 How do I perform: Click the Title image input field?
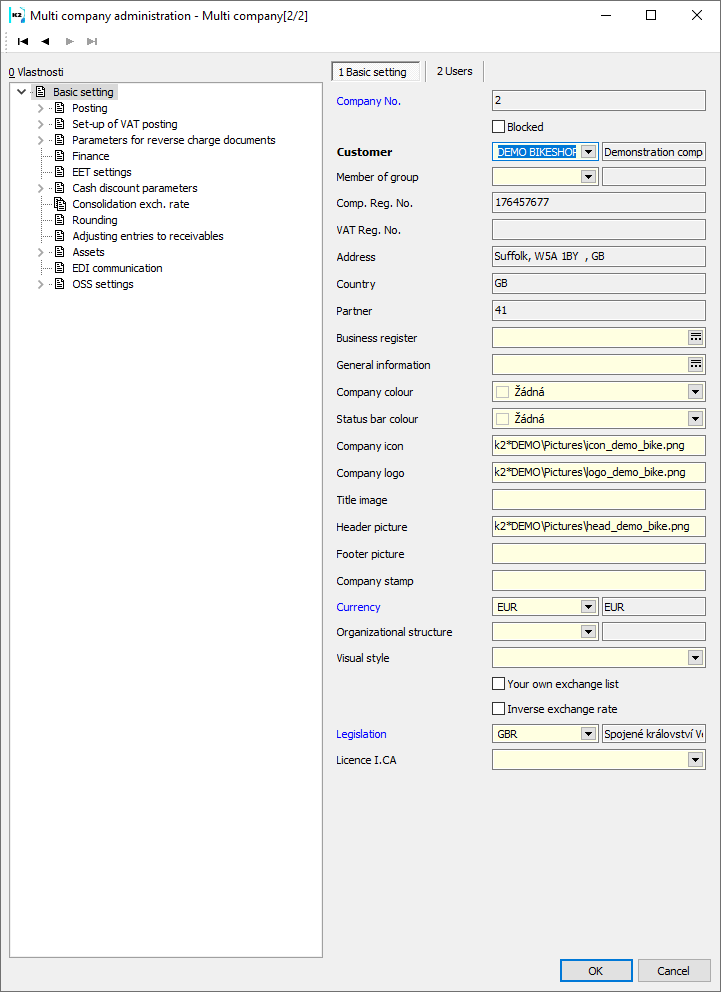[599, 500]
